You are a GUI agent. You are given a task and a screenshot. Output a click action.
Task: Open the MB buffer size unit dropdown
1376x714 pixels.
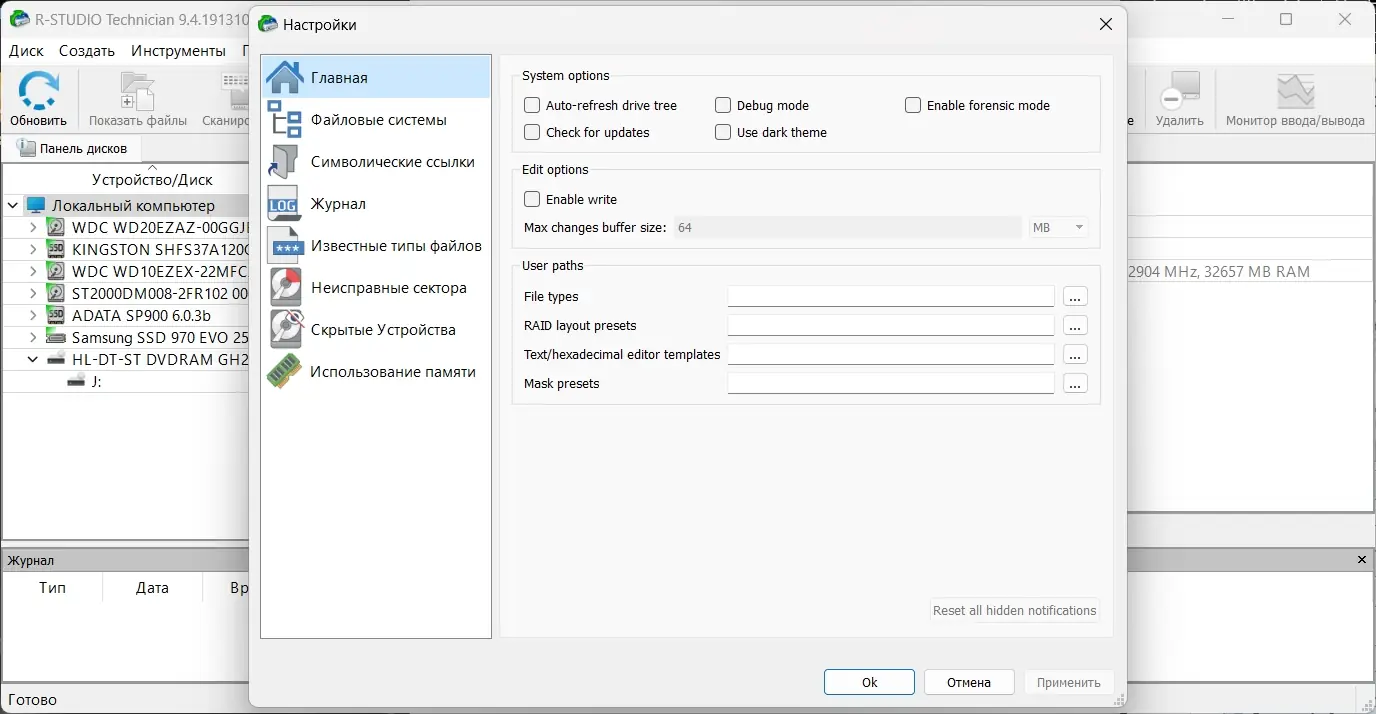click(1058, 228)
